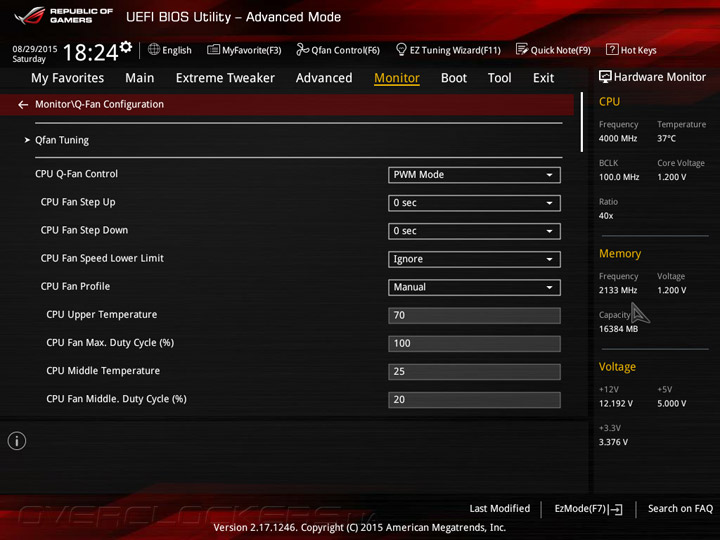The width and height of the screenshot is (720, 540).
Task: Click the CPU Fan Max. Duty Cycle field
Action: [474, 343]
